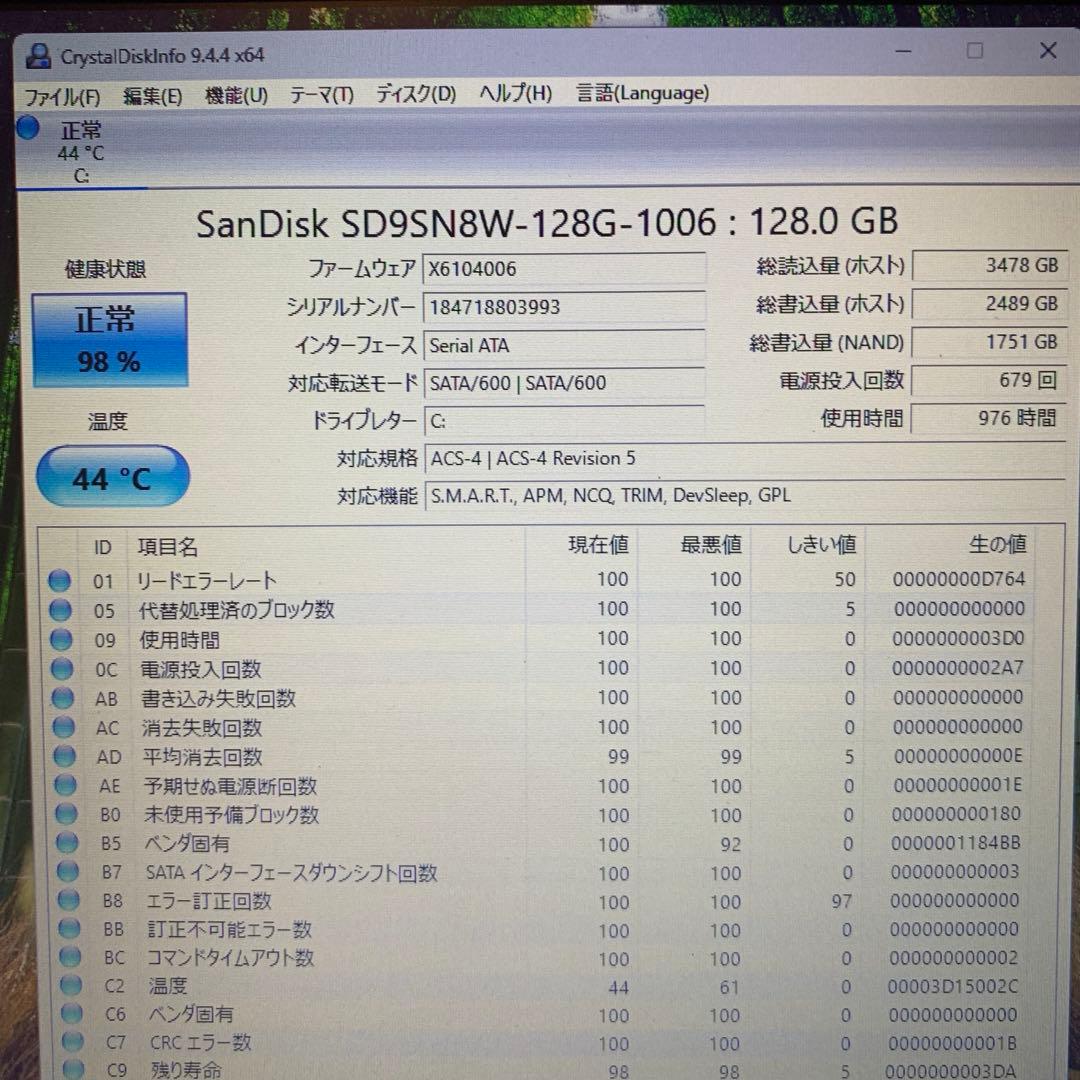Click the features field S.M.A.R.T., APM, NCQ, TRIM
1080x1080 pixels.
[x=745, y=495]
